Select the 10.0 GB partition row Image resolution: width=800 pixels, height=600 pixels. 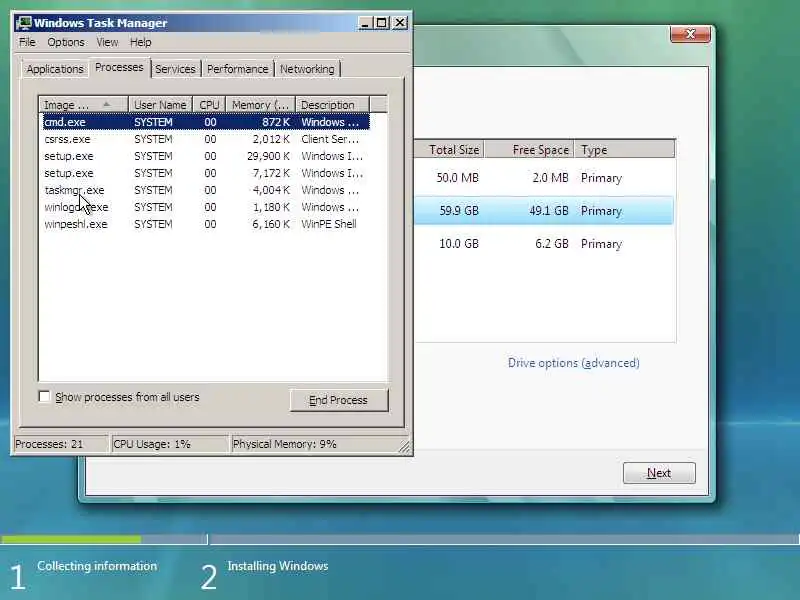[x=544, y=243]
